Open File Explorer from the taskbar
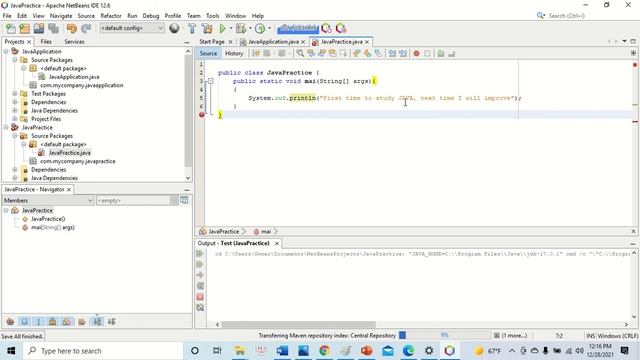The width and height of the screenshot is (640, 360). coord(240,351)
